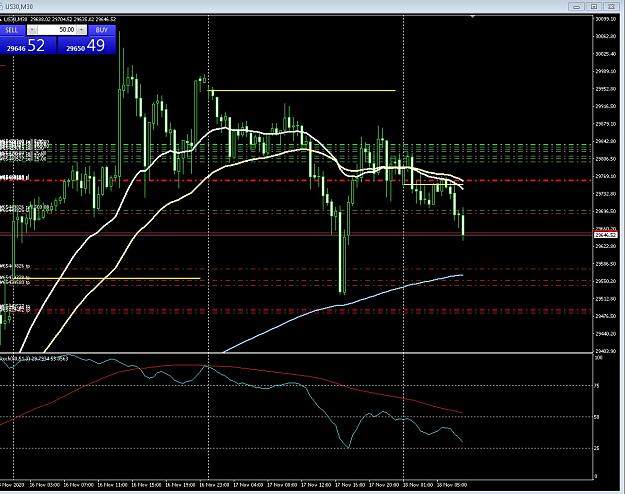Minimize the US30,M30 chart window
This screenshot has height=494, width=625.
click(576, 6)
